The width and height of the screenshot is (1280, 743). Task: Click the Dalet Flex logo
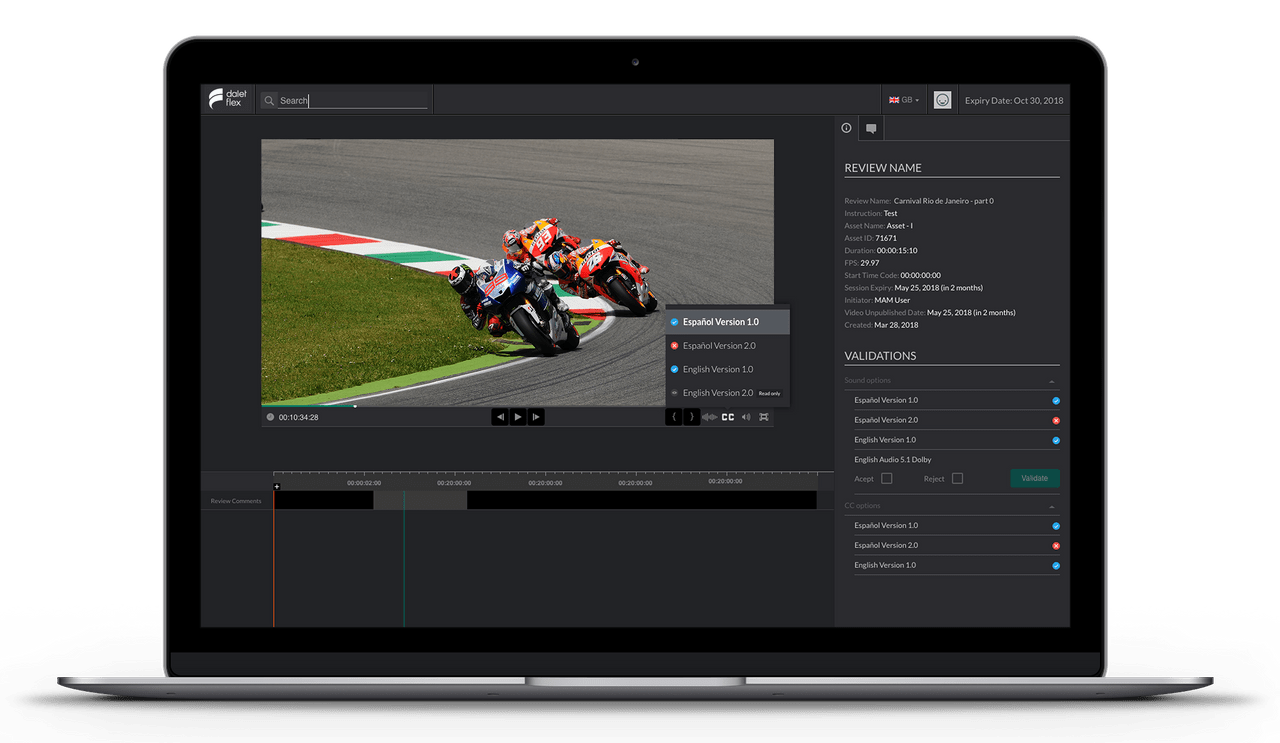point(225,99)
